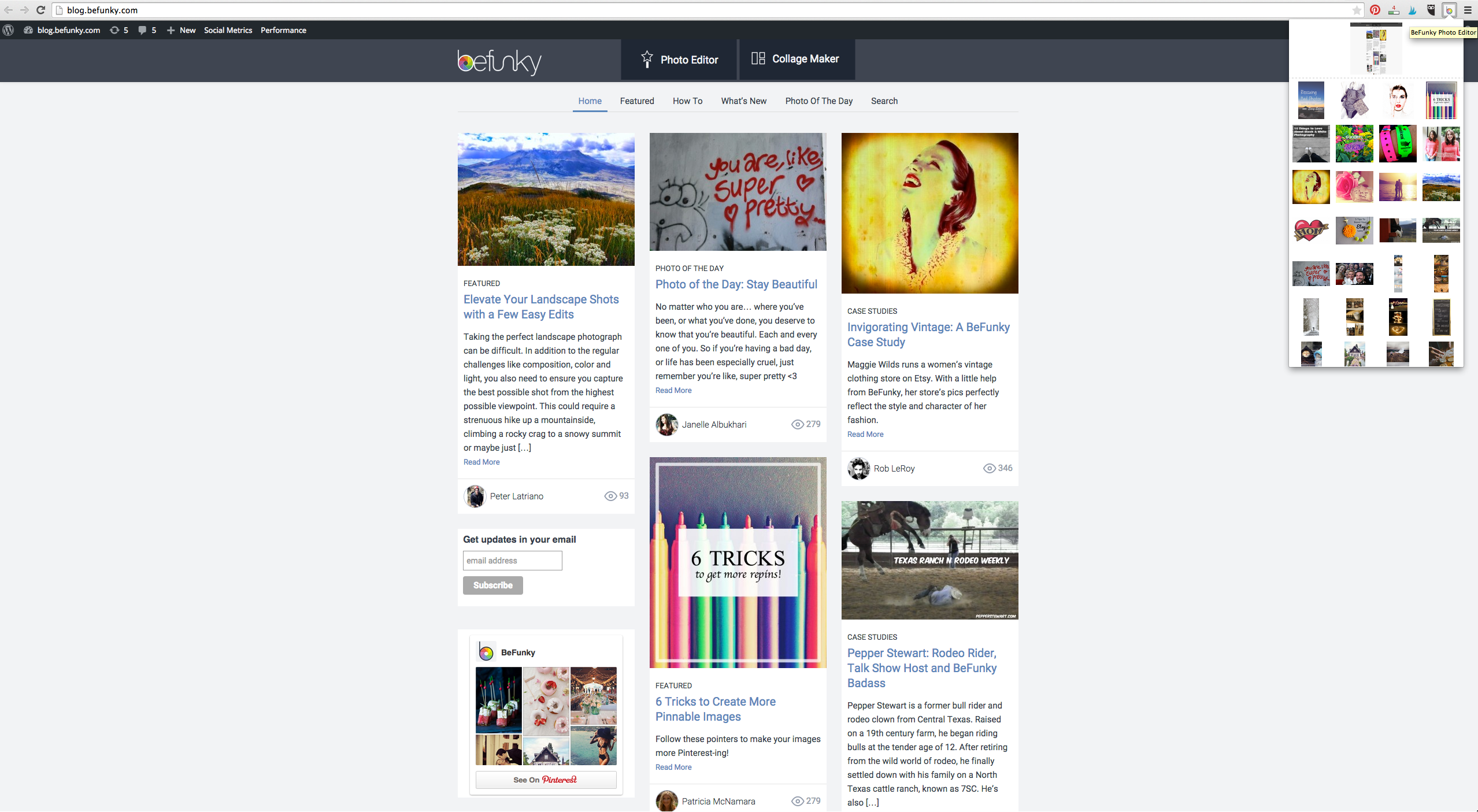
Task: Click the comments bubble icon showing 5
Action: [x=143, y=30]
